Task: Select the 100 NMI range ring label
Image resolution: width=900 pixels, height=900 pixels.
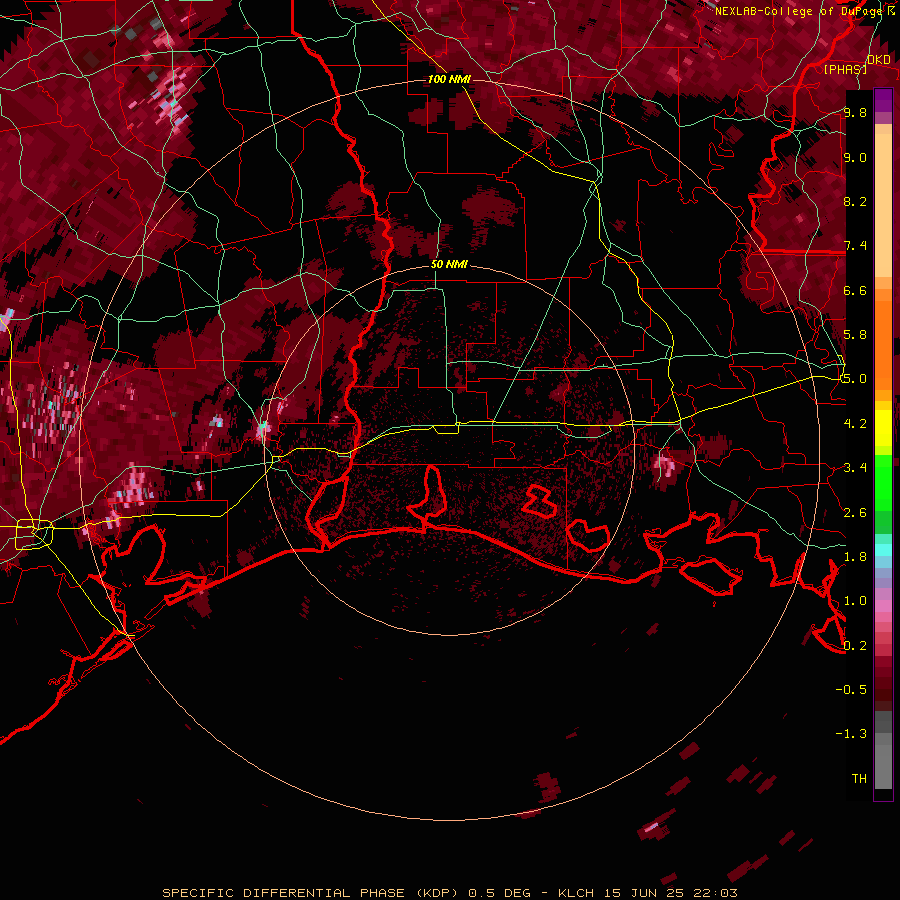Action: pos(449,79)
